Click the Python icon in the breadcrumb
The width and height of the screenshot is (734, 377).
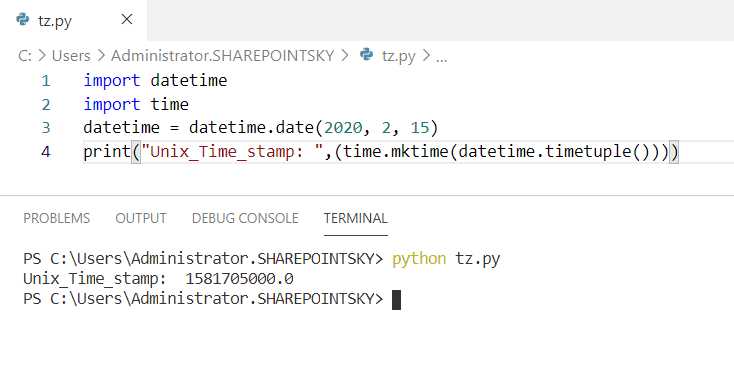click(x=367, y=55)
